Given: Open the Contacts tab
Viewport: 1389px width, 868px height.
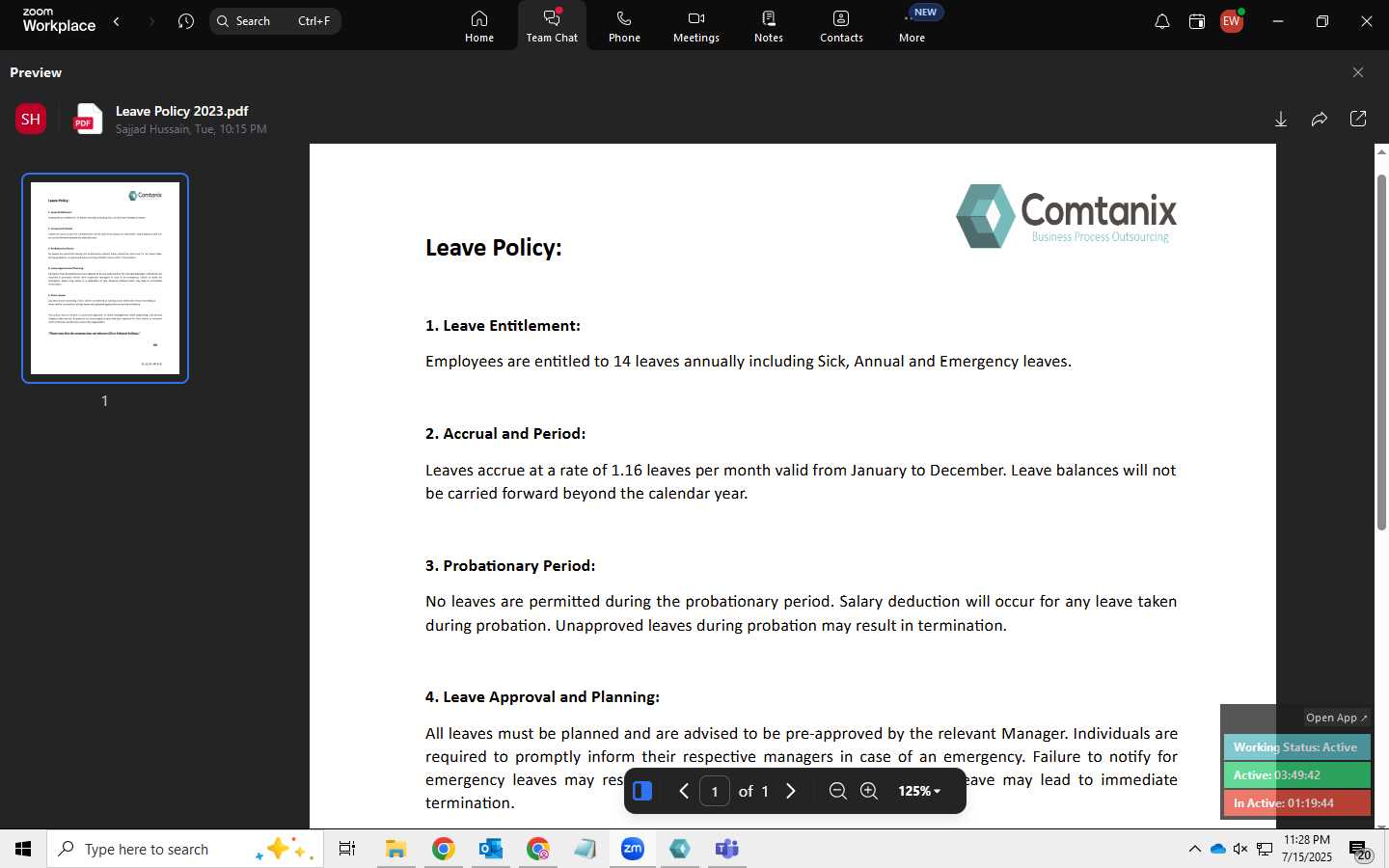Looking at the screenshot, I should tap(841, 26).
